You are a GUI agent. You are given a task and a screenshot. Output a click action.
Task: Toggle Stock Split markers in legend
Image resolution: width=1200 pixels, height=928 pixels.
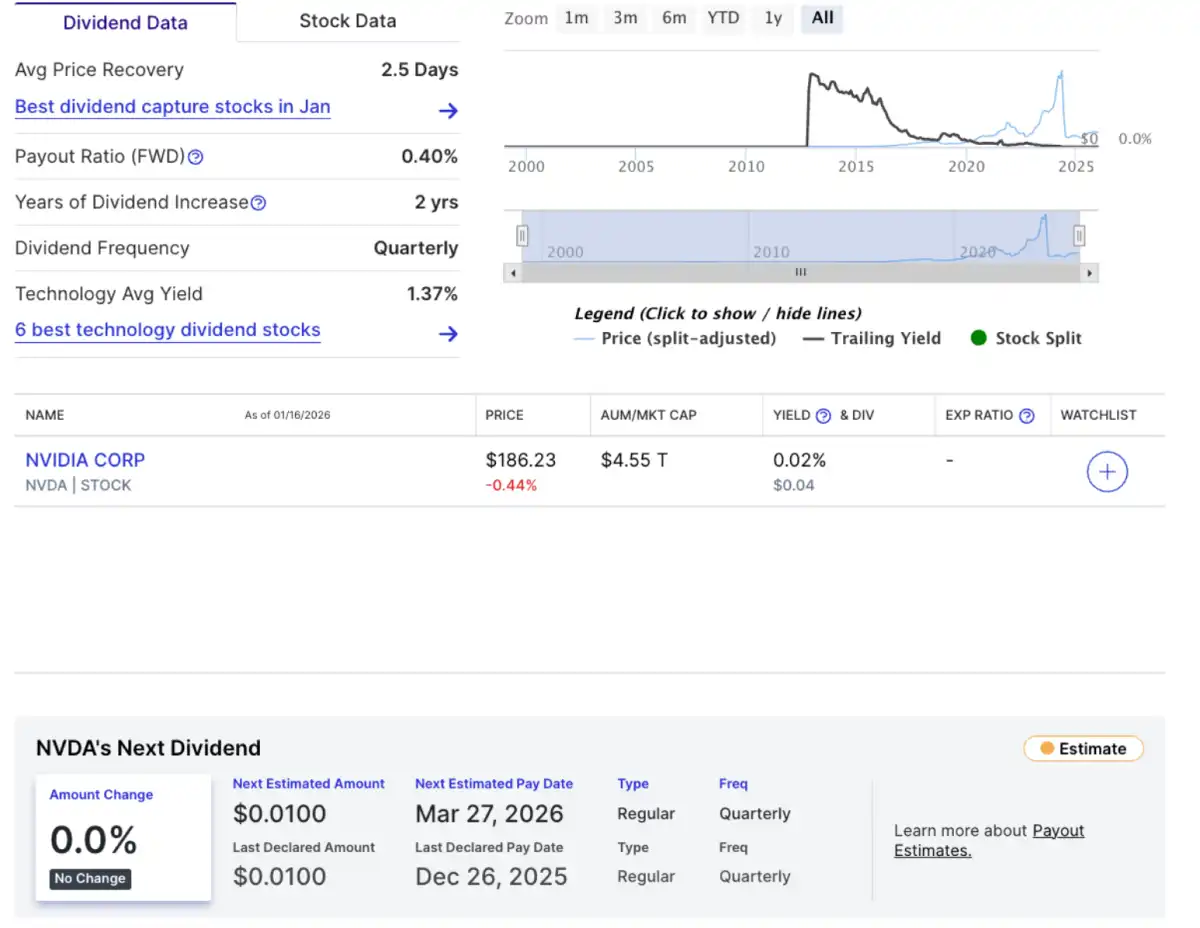1026,338
